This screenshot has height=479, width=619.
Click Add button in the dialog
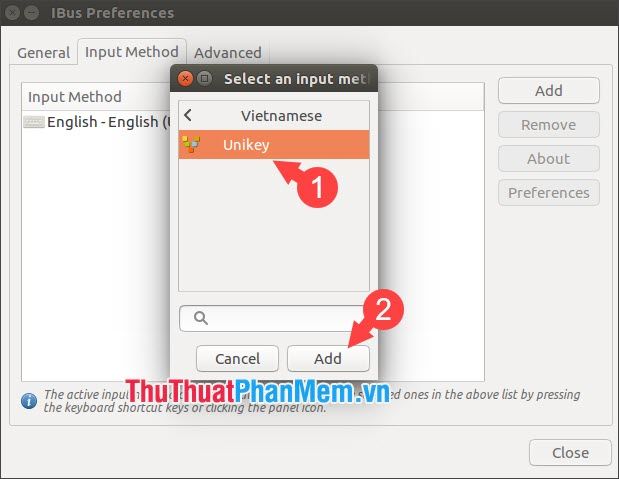[x=328, y=359]
